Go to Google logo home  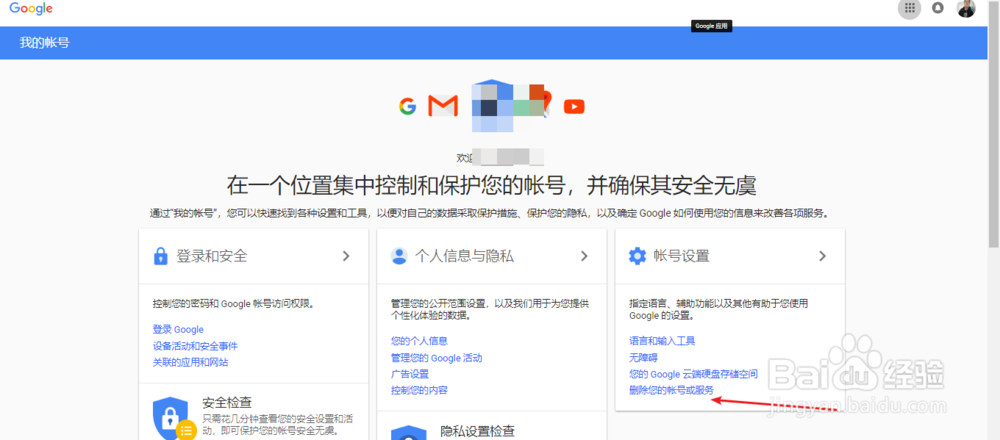31,9
